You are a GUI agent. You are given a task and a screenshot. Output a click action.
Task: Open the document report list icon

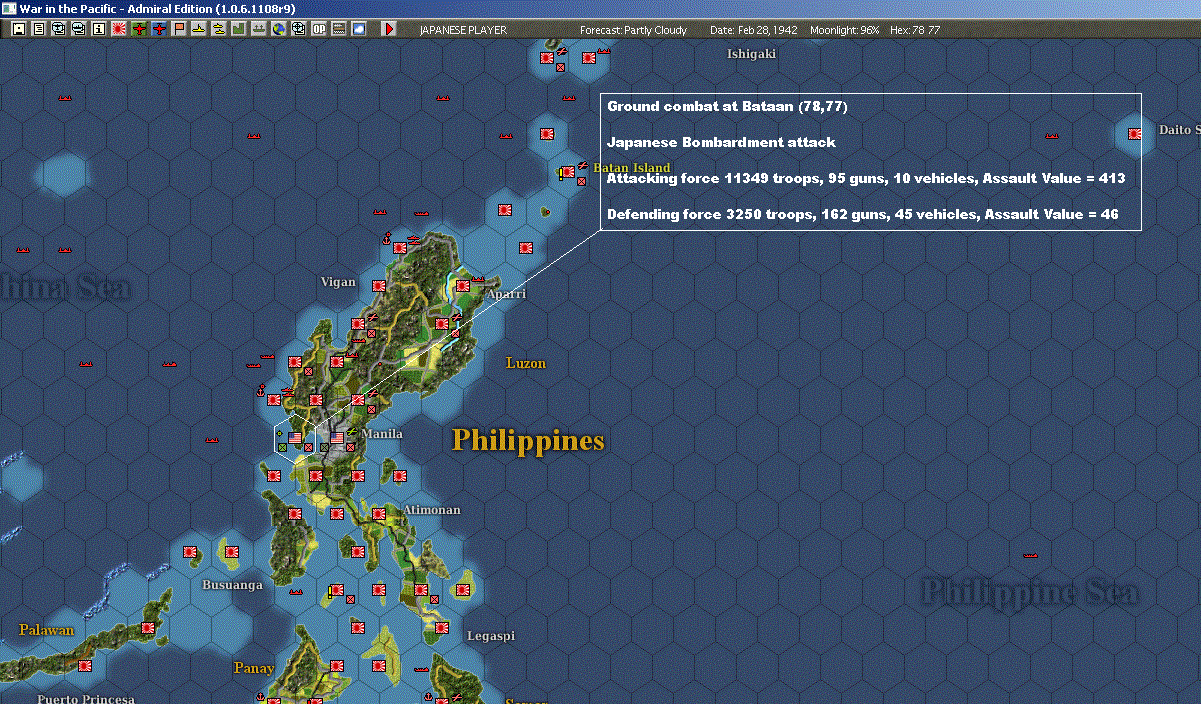coord(39,29)
